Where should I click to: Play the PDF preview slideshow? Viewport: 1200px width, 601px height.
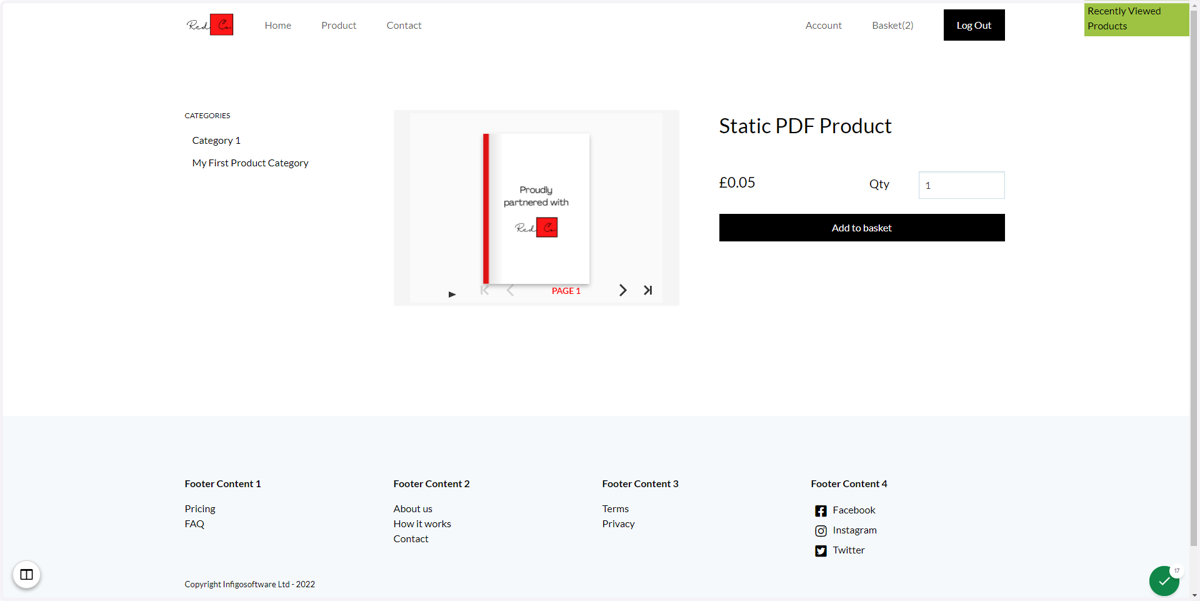click(x=452, y=294)
